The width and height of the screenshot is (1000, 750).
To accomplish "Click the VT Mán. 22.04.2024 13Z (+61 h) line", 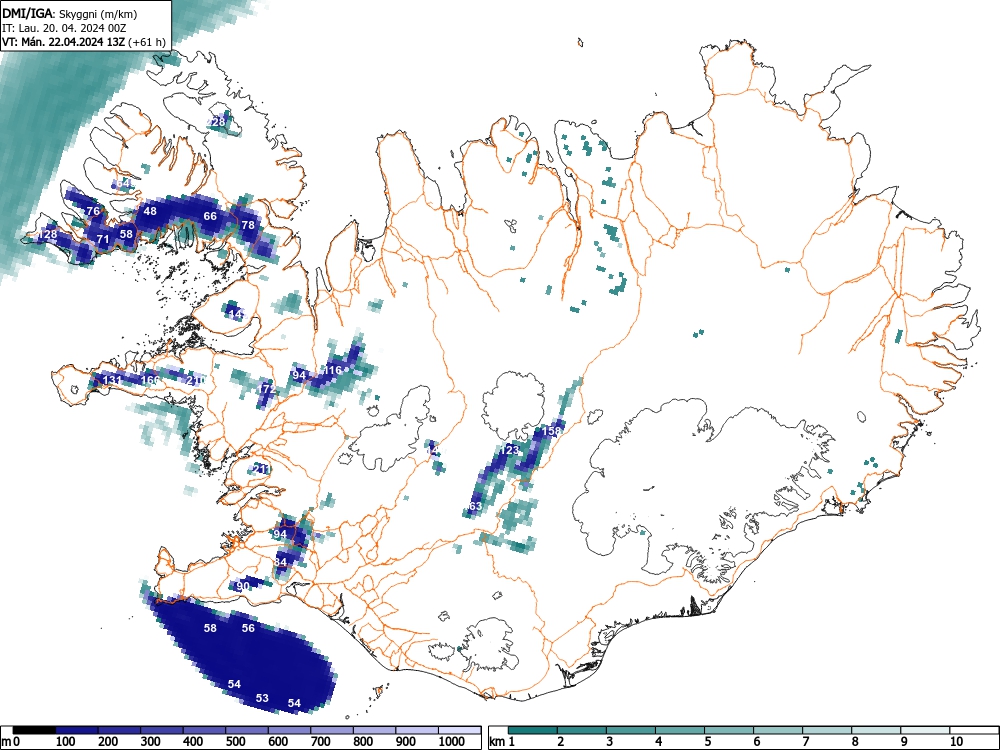I will tap(84, 42).
